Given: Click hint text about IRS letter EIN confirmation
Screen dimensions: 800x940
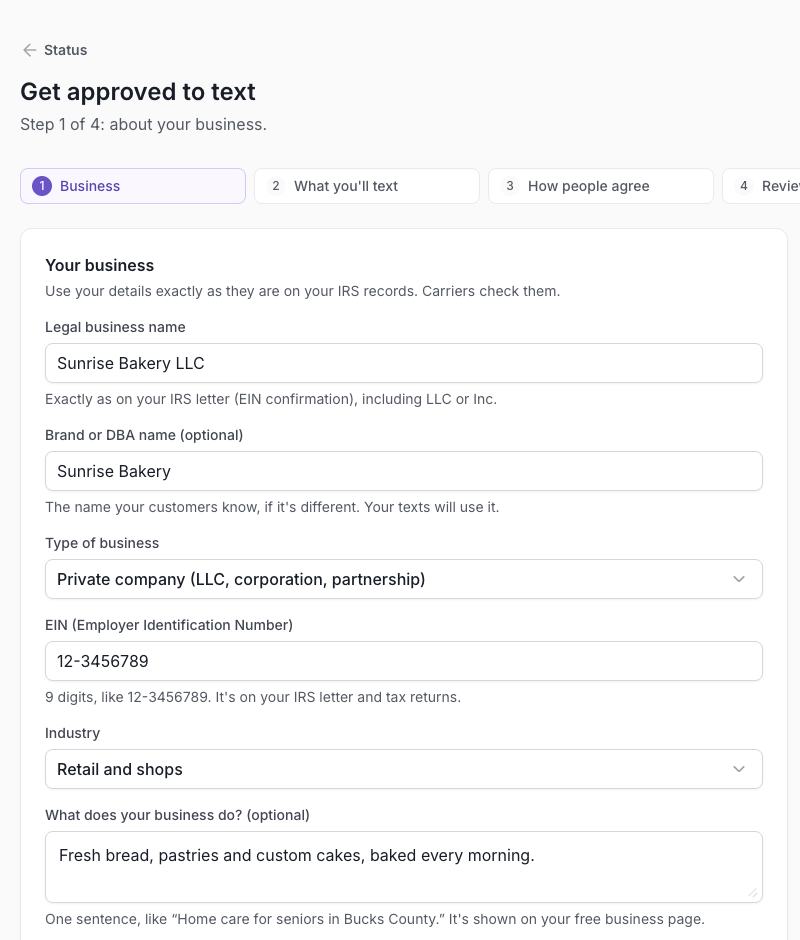Looking at the screenshot, I should [271, 399].
